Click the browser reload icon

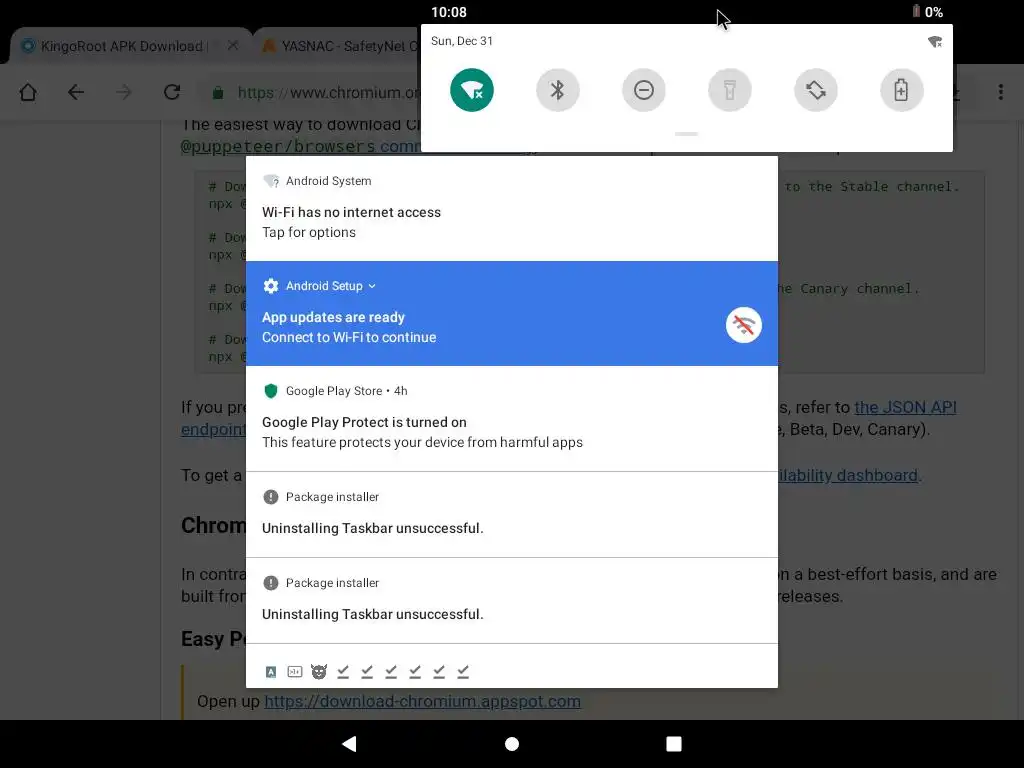pyautogui.click(x=172, y=92)
